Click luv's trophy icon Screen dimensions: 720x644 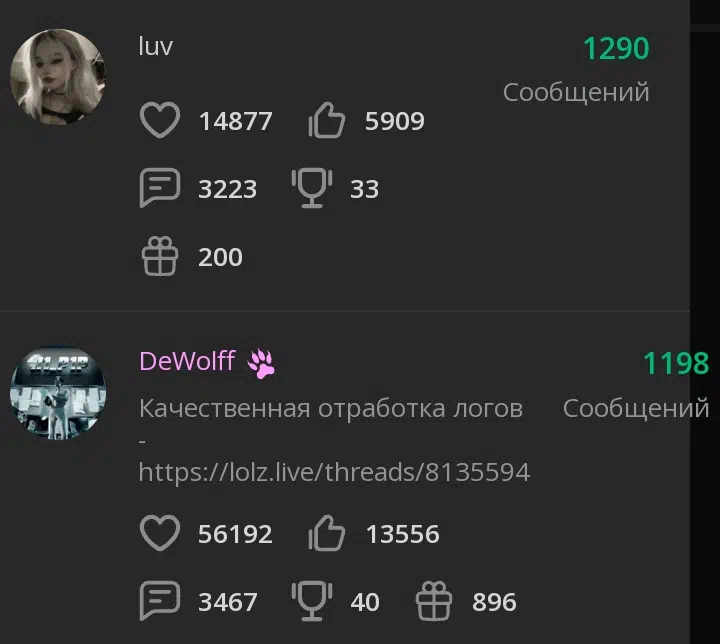click(312, 188)
